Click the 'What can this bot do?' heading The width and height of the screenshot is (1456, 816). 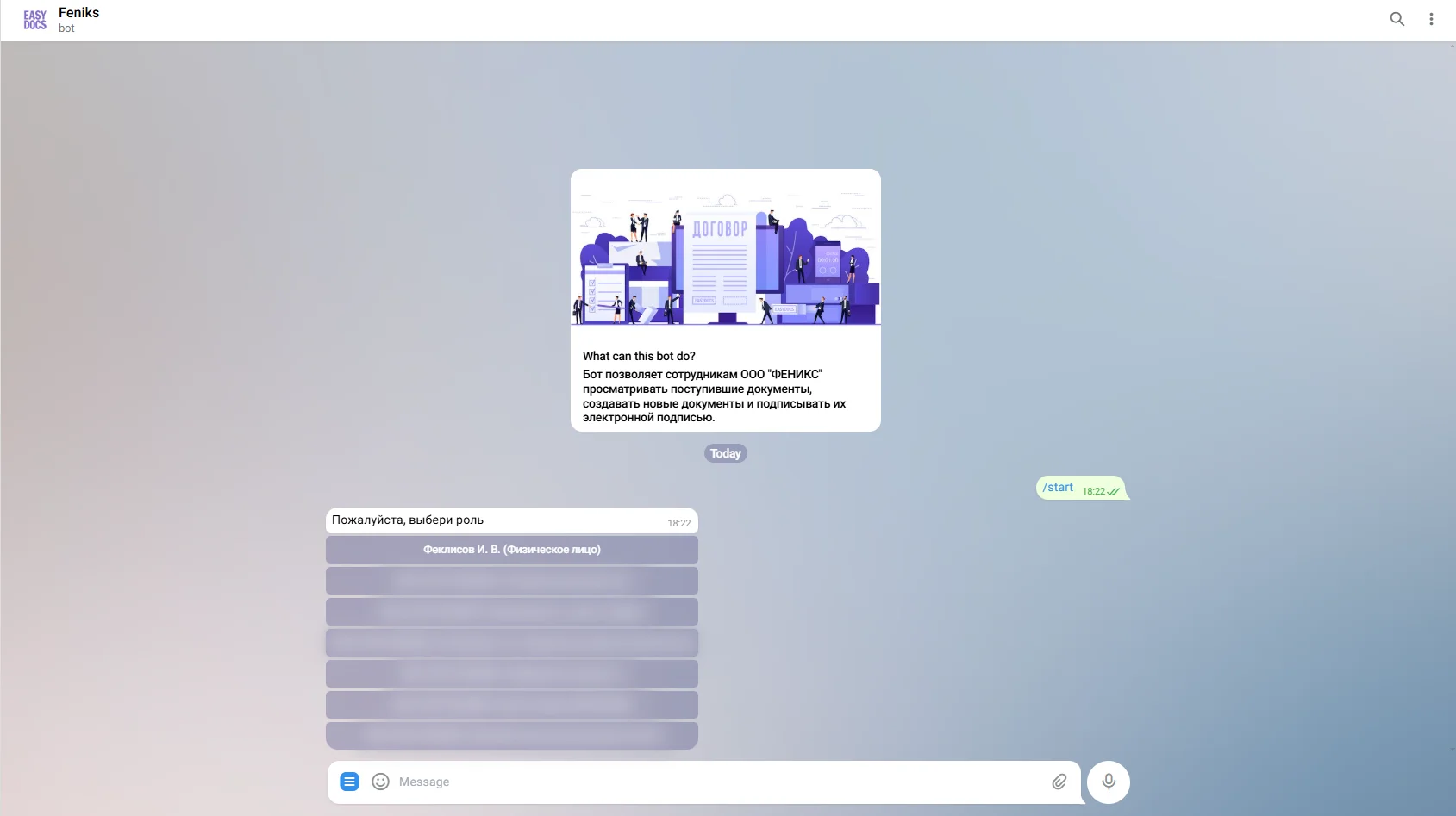click(639, 356)
